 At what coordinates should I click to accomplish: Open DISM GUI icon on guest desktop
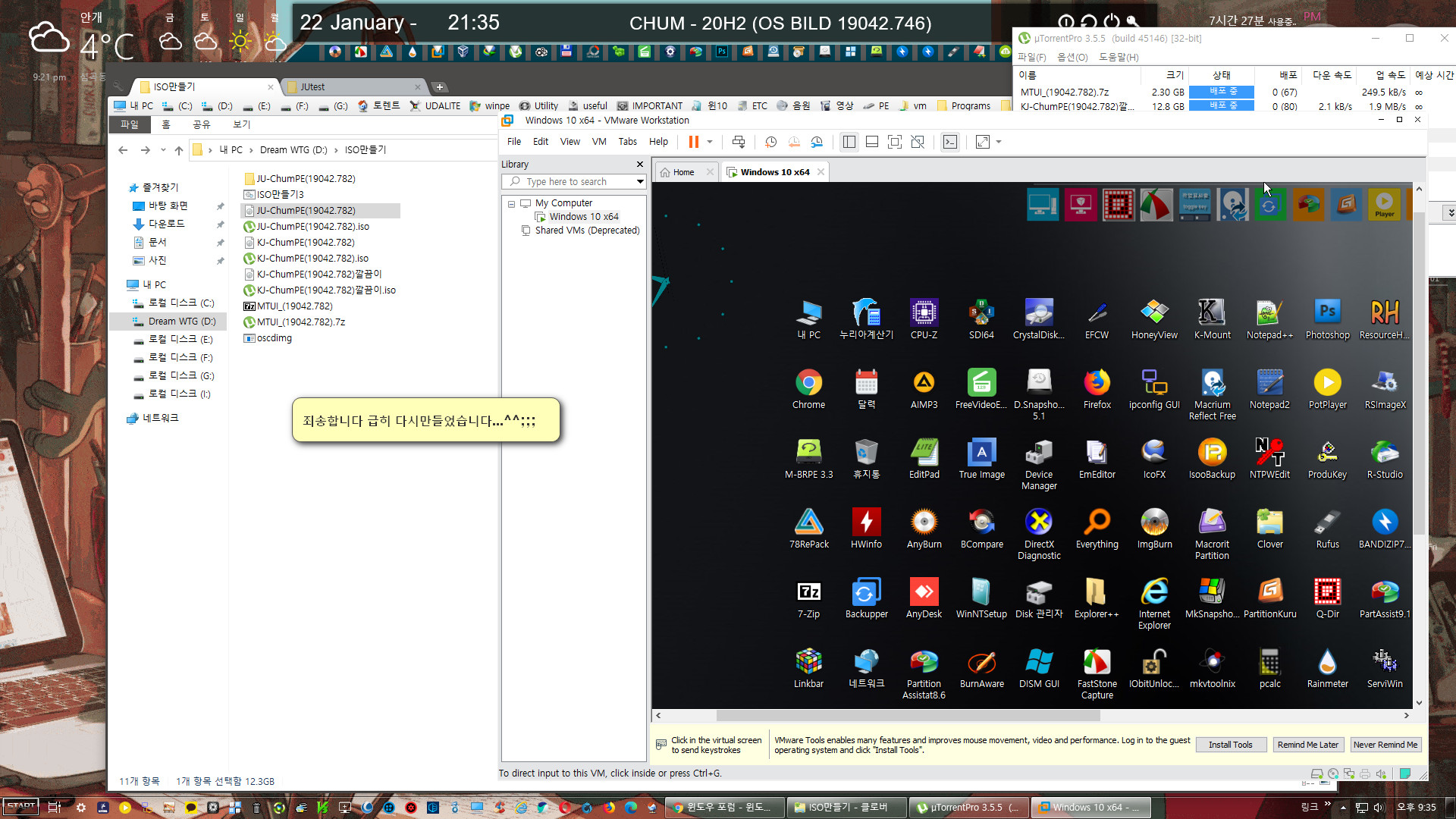(x=1039, y=667)
